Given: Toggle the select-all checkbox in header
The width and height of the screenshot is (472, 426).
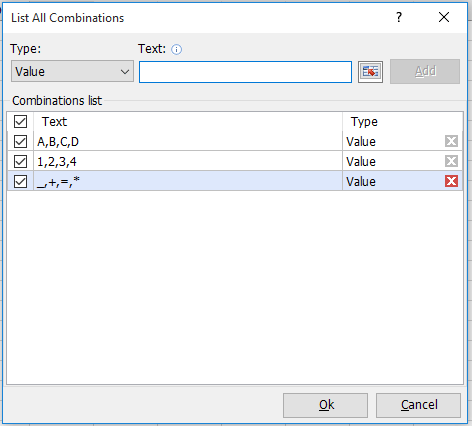Looking at the screenshot, I should 20,121.
